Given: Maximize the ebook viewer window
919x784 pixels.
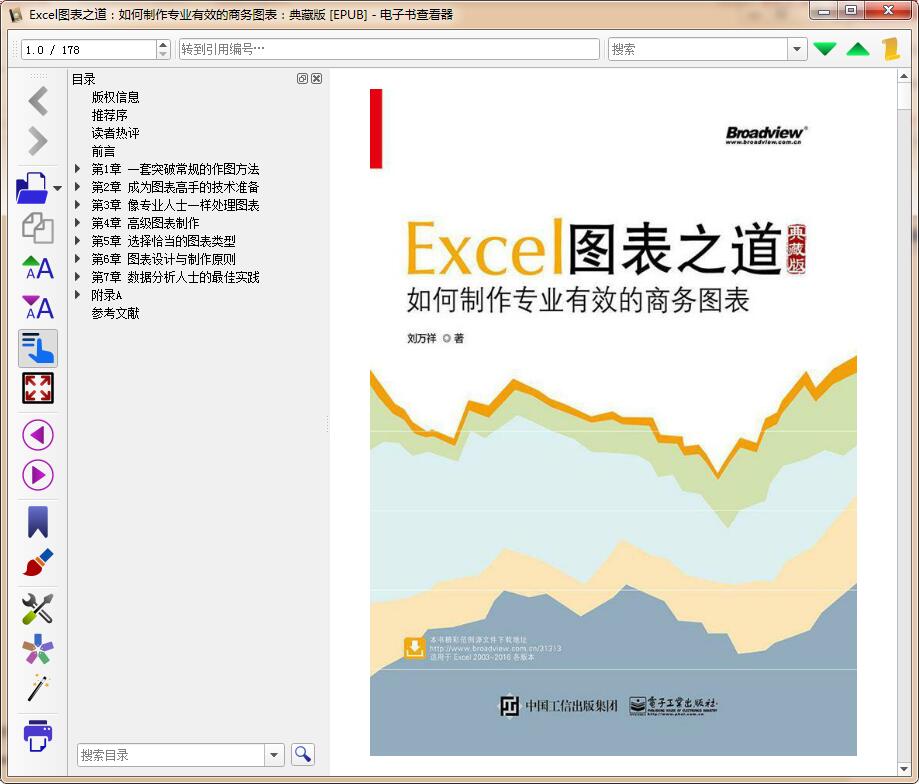Looking at the screenshot, I should point(851,11).
